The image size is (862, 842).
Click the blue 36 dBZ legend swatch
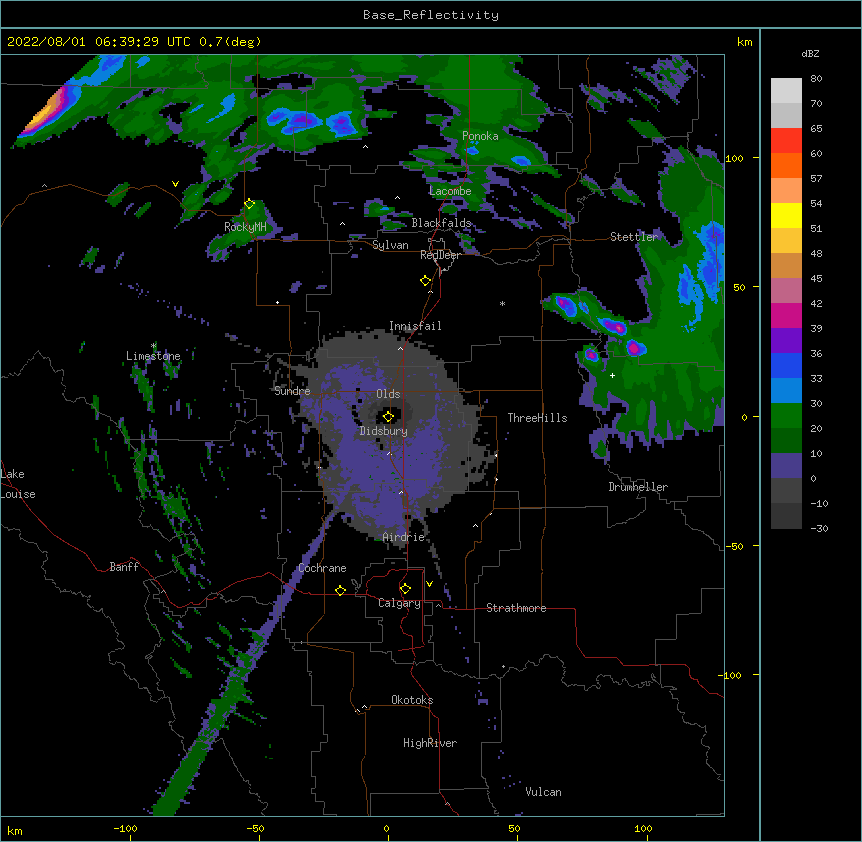coord(786,365)
